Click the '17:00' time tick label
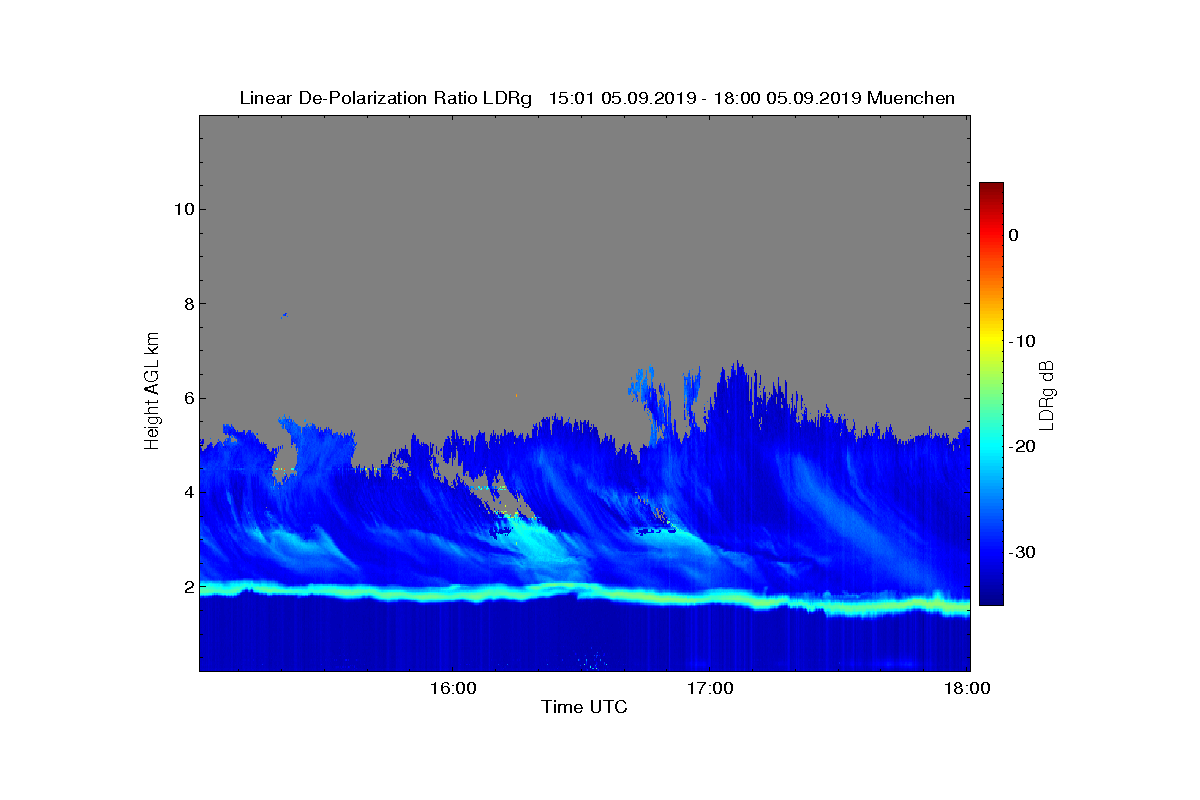Screen dimensions: 1200x800 pyautogui.click(x=710, y=688)
